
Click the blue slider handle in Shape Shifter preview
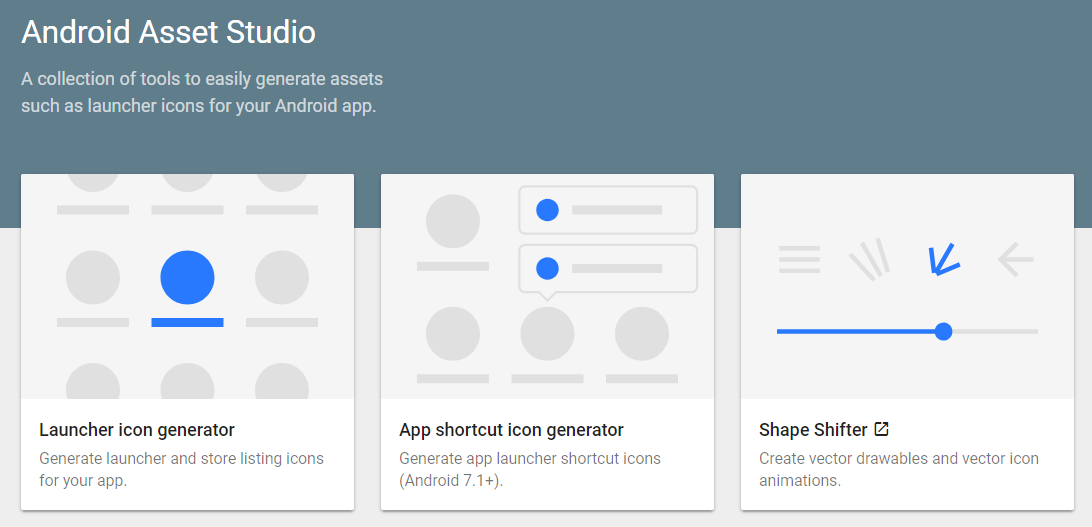click(944, 331)
